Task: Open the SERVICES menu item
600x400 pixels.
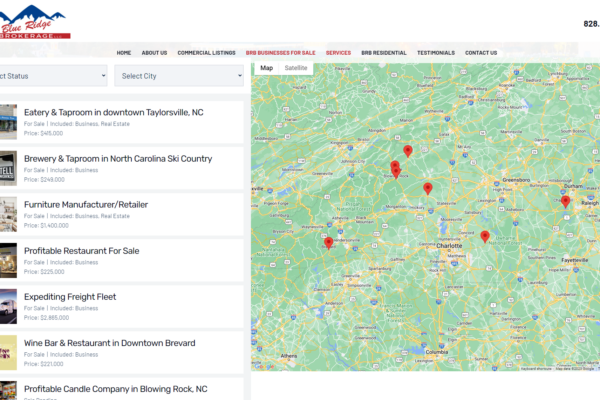Action: tap(338, 53)
